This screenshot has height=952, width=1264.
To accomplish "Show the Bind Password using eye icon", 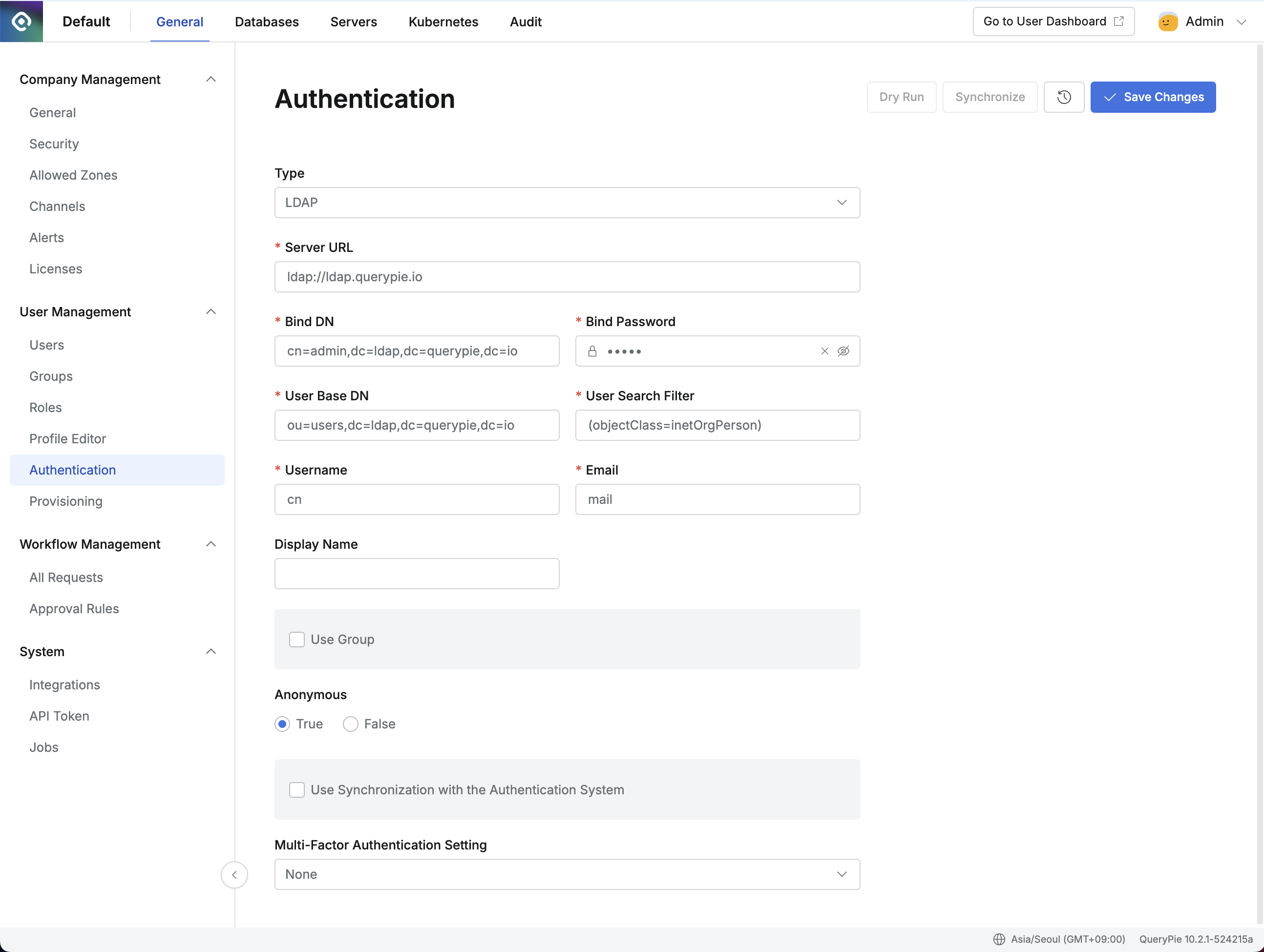I will pyautogui.click(x=844, y=351).
